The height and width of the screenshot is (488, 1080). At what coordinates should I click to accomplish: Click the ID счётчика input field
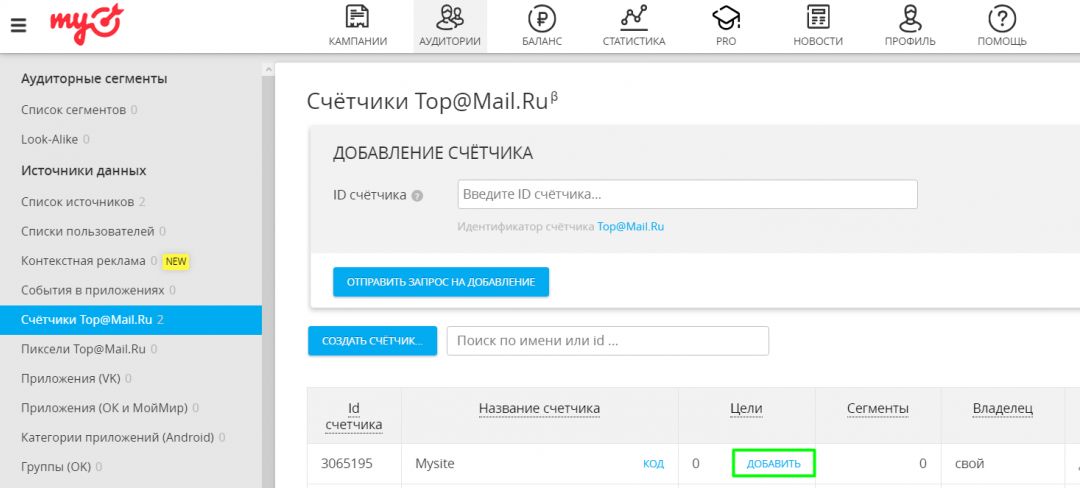point(687,194)
